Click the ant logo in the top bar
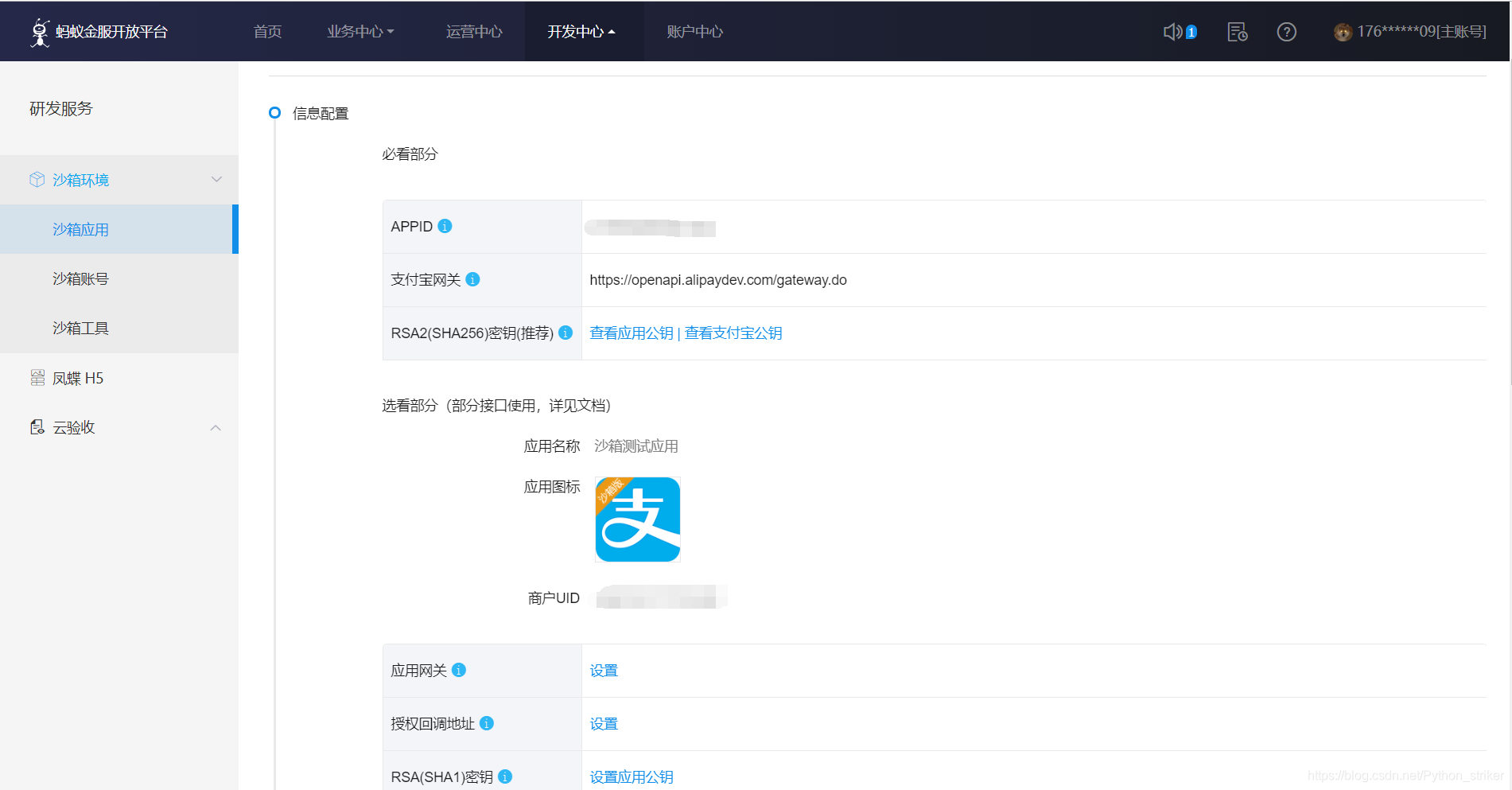The width and height of the screenshot is (1512, 790). [41, 31]
